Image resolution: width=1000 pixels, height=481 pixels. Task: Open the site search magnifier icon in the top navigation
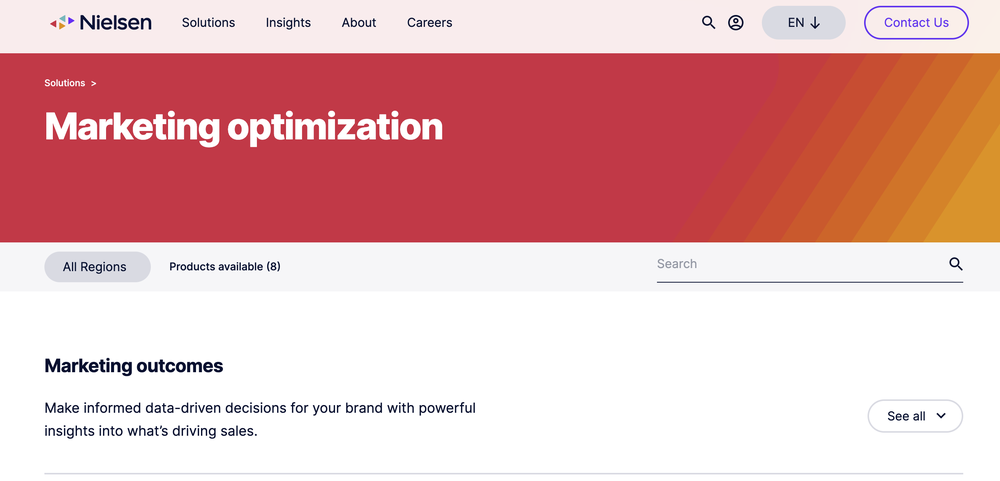708,22
